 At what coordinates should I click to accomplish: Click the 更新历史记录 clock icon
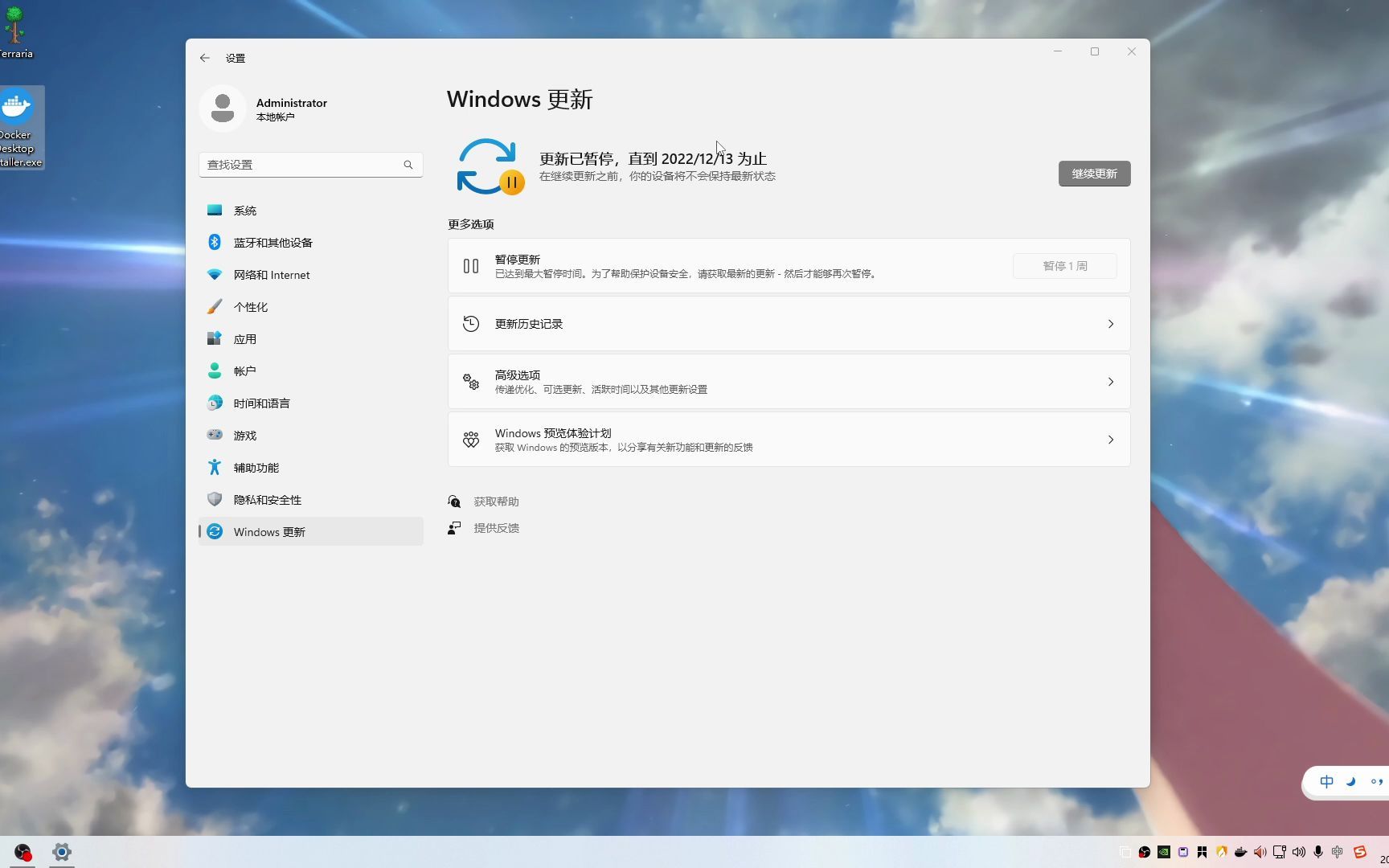tap(471, 324)
